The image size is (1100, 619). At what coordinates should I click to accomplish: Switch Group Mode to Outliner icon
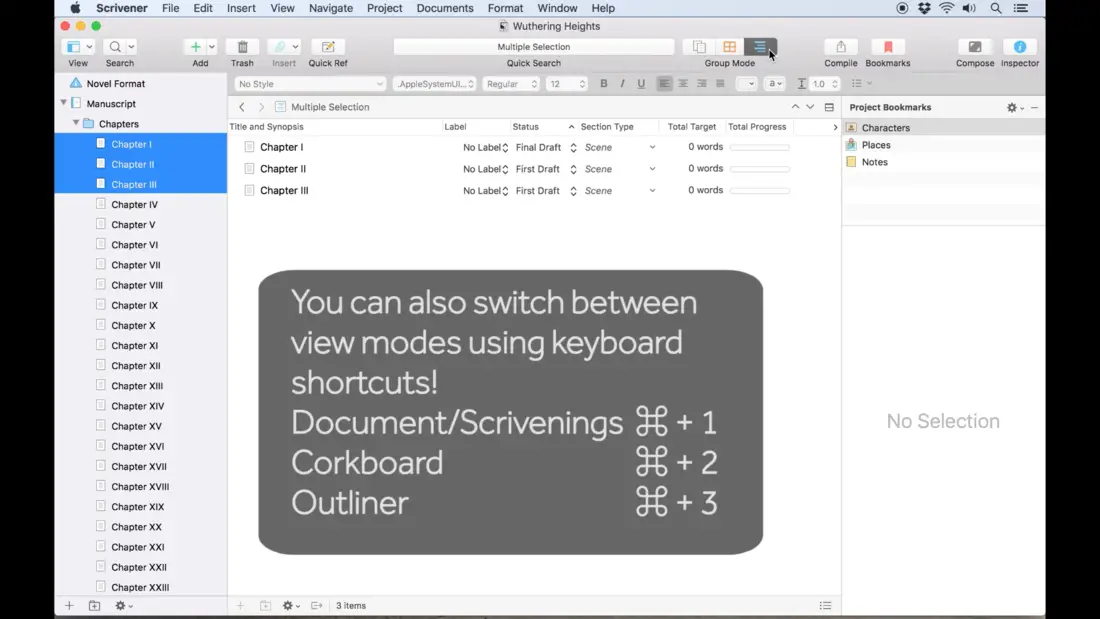coord(760,47)
